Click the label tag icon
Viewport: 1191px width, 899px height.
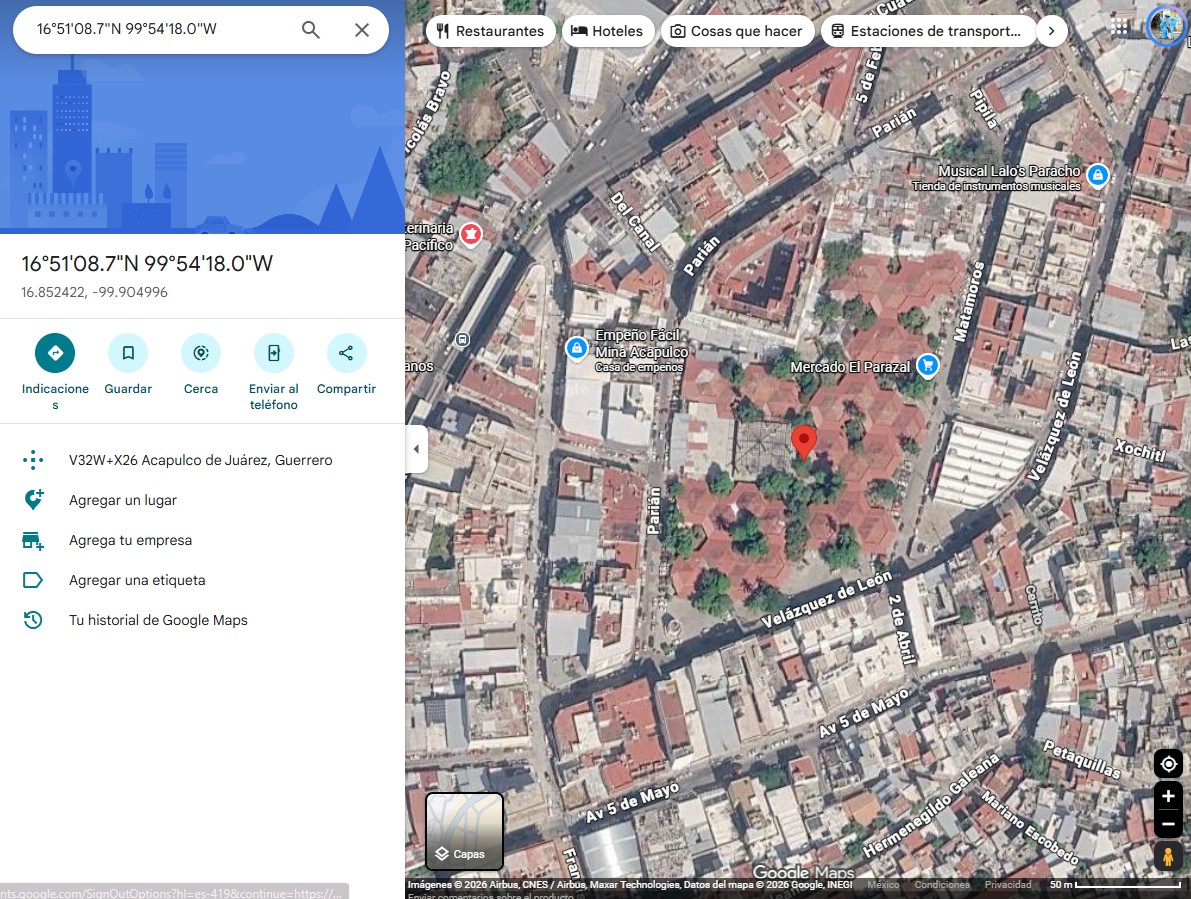33,580
